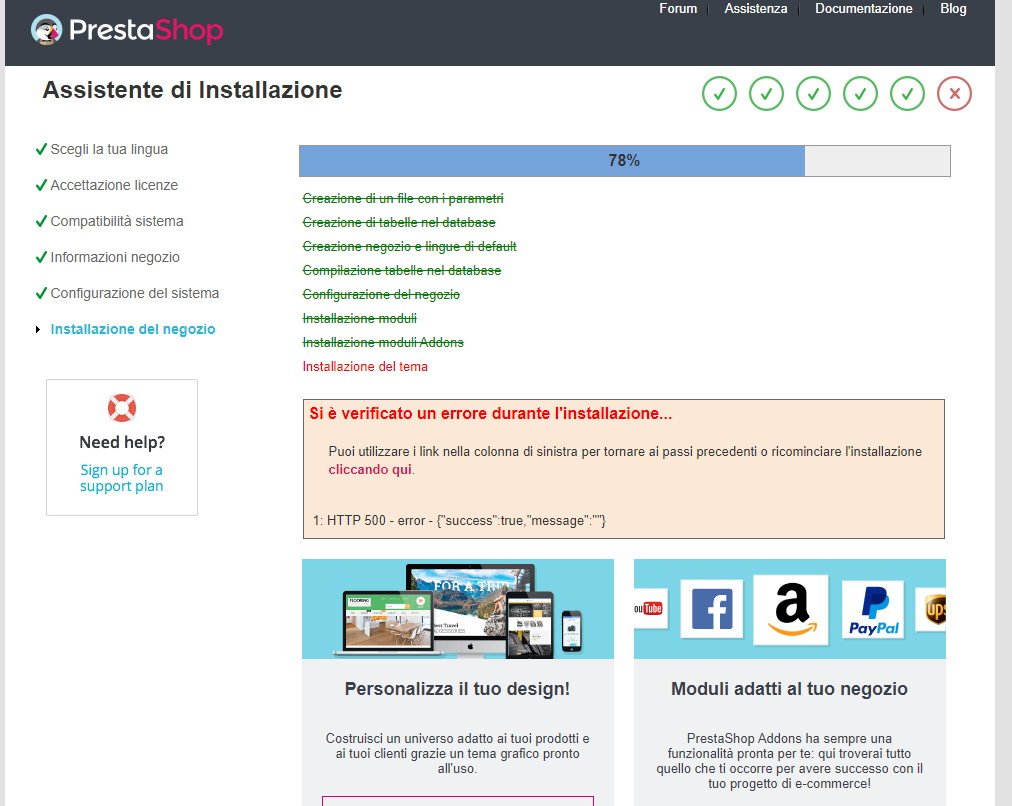Select 'Installazione moduli Addons' item
1012x806 pixels.
[383, 342]
